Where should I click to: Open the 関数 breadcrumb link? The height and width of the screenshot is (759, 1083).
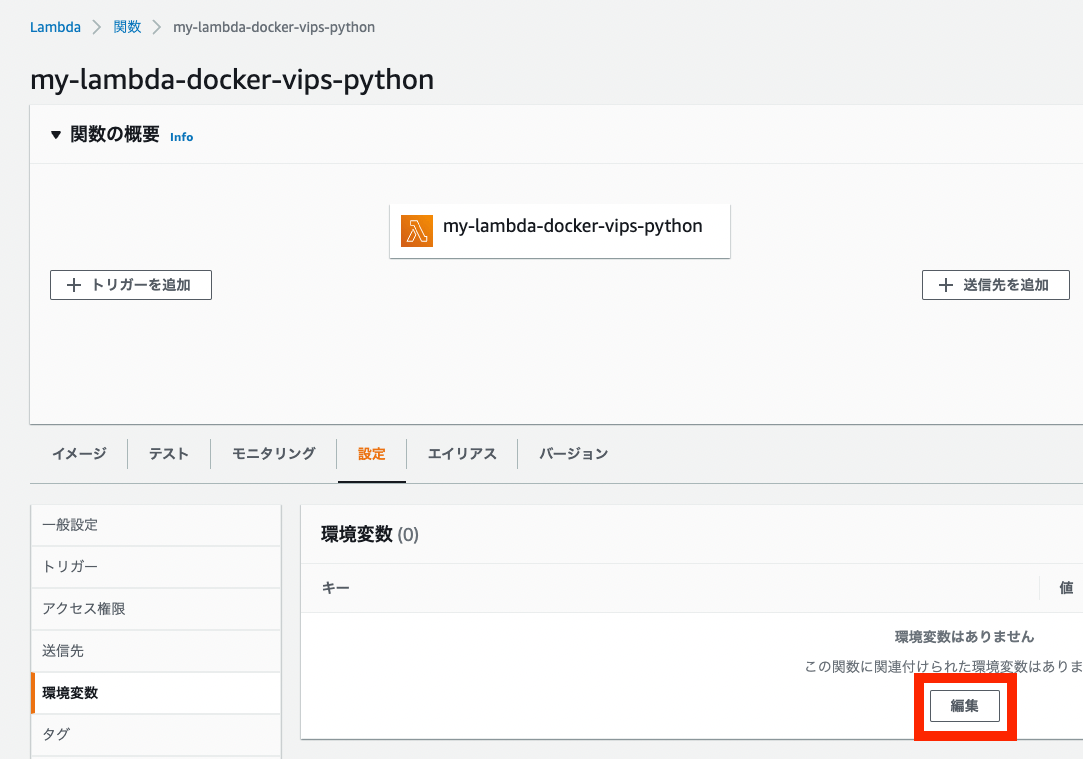point(127,27)
